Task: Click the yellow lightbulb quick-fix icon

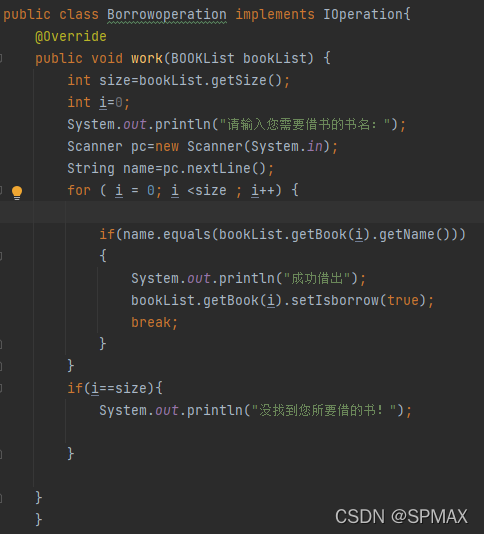Action: (17, 193)
